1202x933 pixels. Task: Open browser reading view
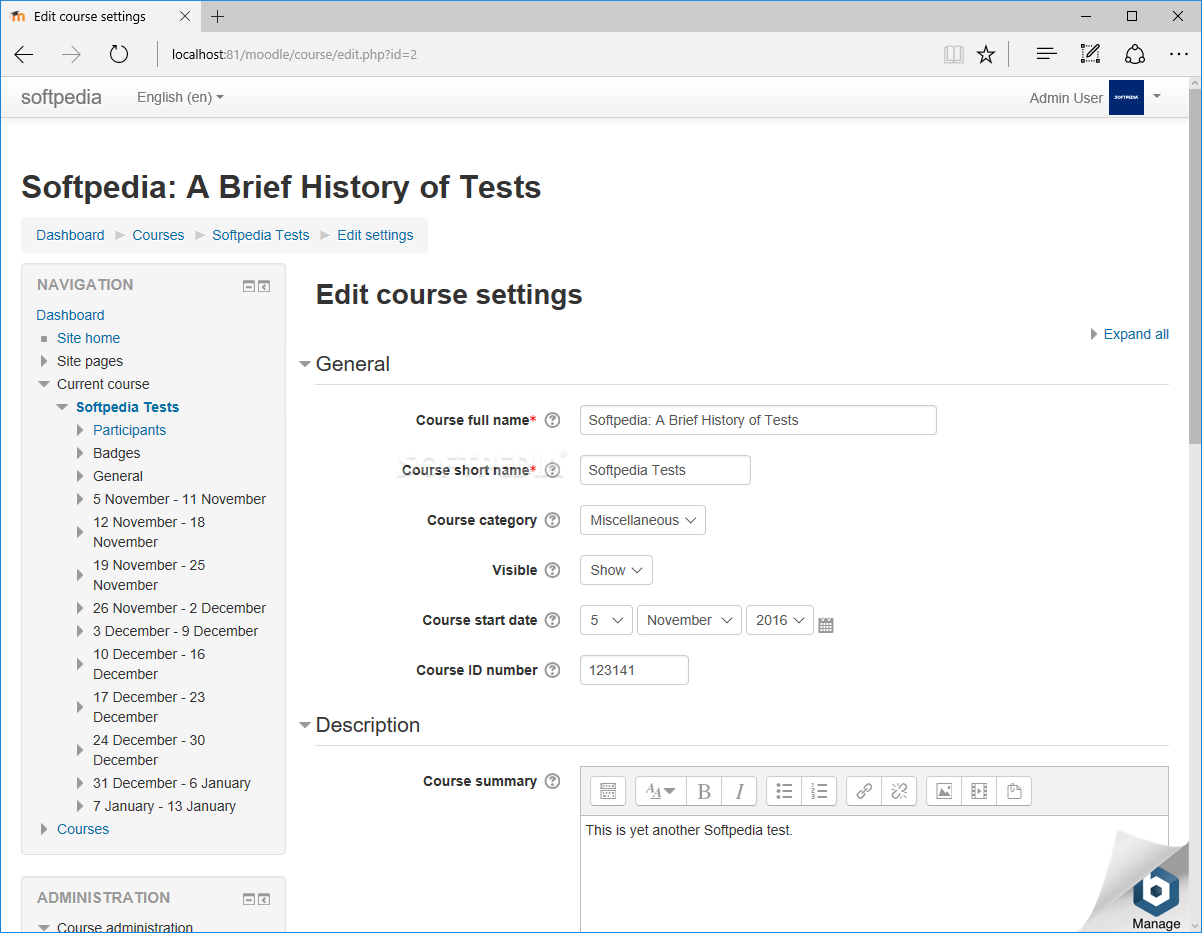point(954,54)
